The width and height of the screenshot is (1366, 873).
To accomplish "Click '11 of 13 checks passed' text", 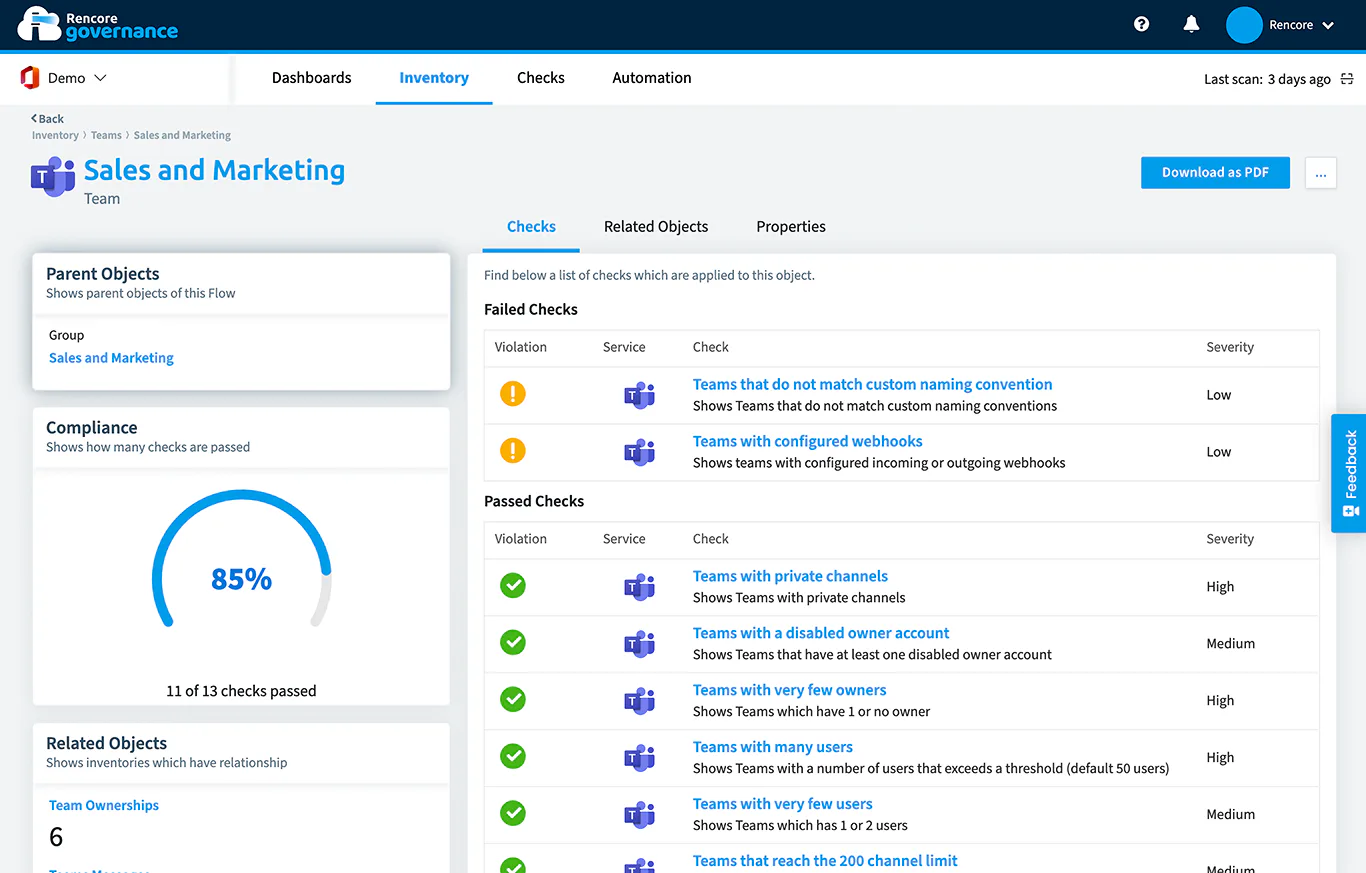I will coord(241,691).
